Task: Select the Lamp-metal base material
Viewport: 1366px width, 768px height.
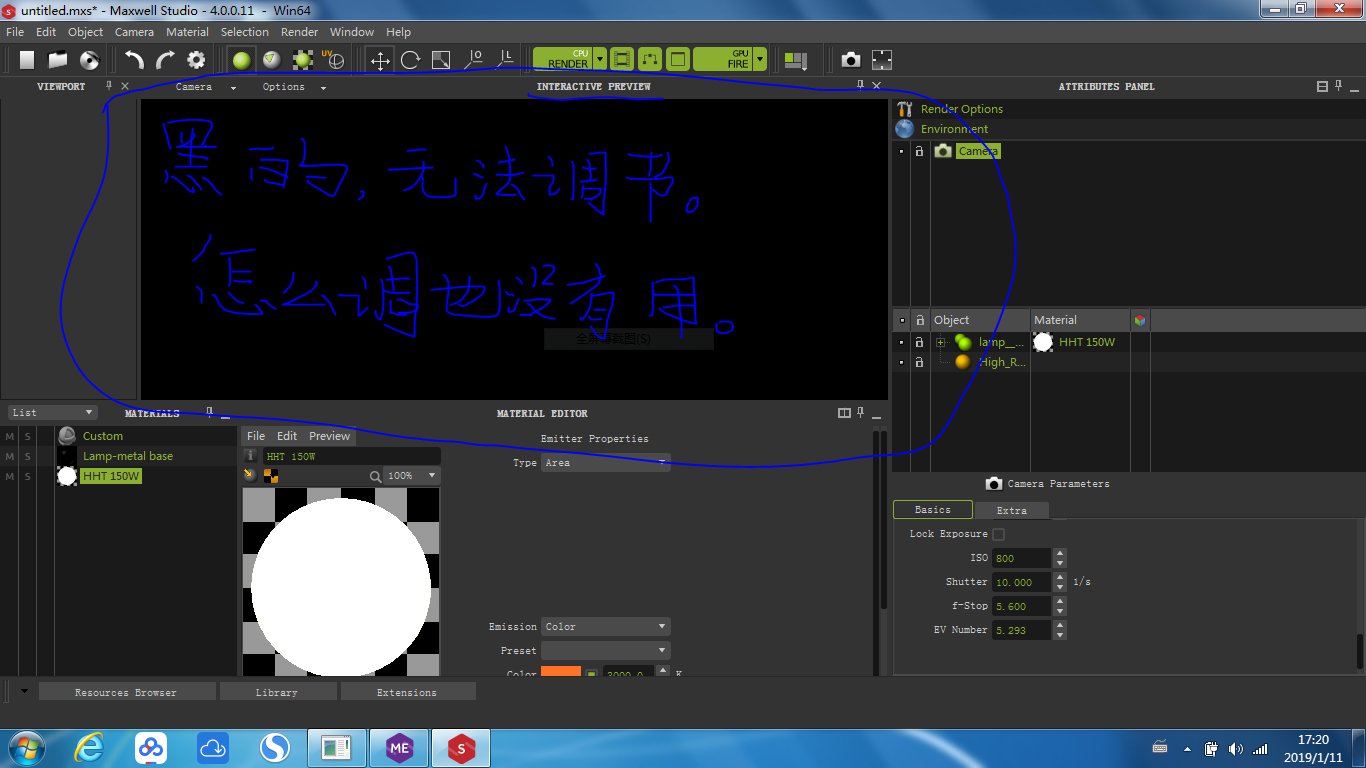Action: coord(128,456)
